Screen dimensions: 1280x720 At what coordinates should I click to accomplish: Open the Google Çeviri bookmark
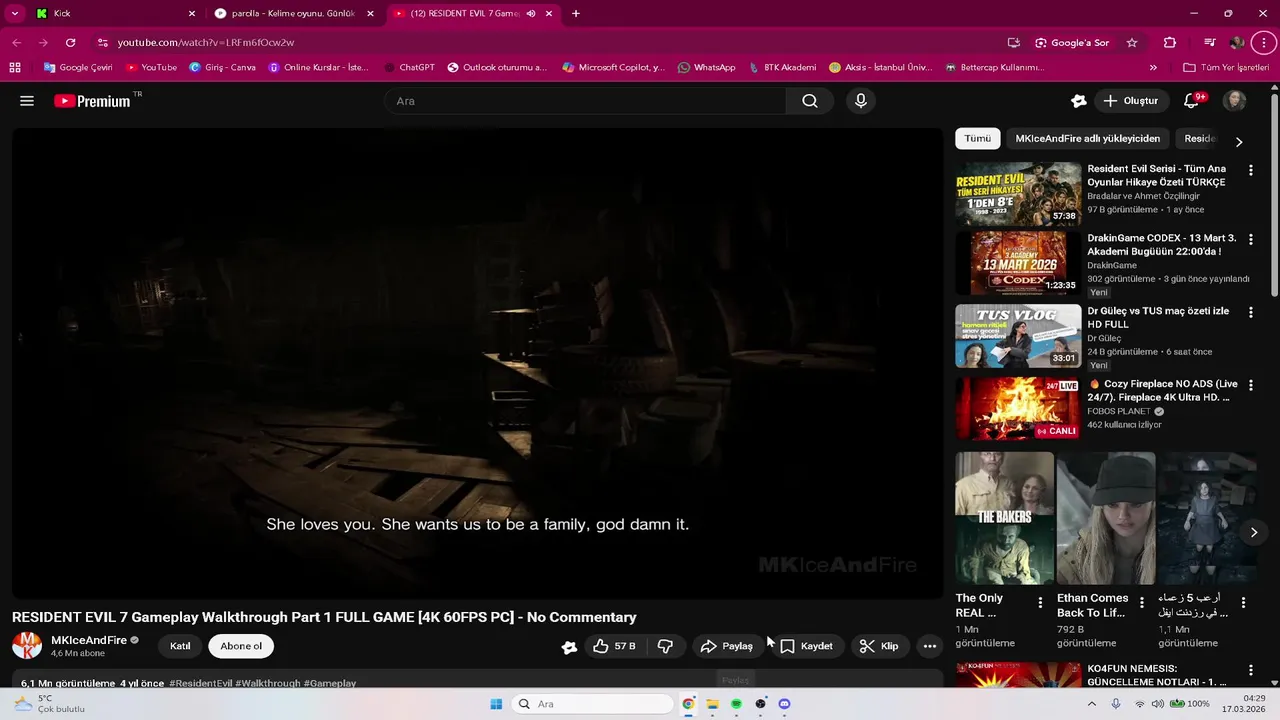pyautogui.click(x=78, y=67)
